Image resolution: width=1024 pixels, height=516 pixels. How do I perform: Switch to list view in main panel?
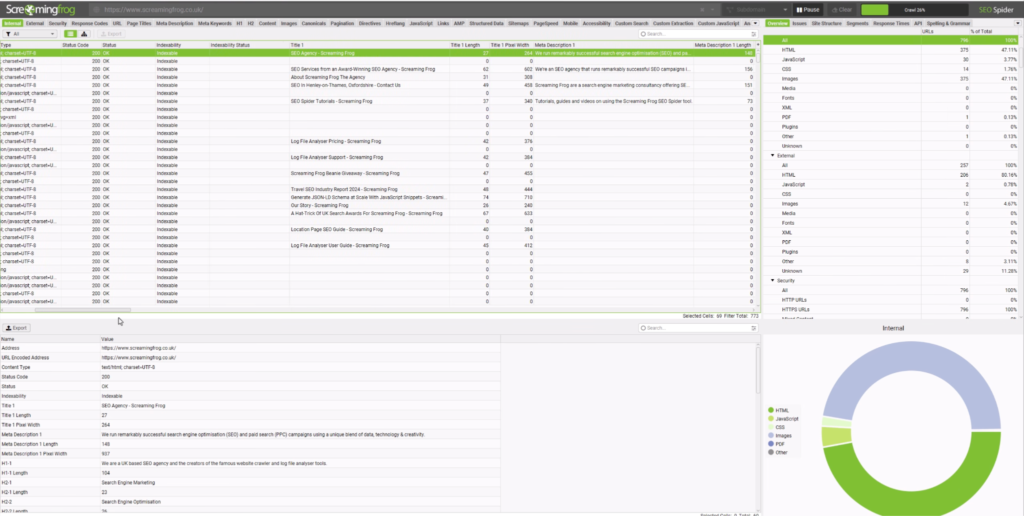point(71,34)
